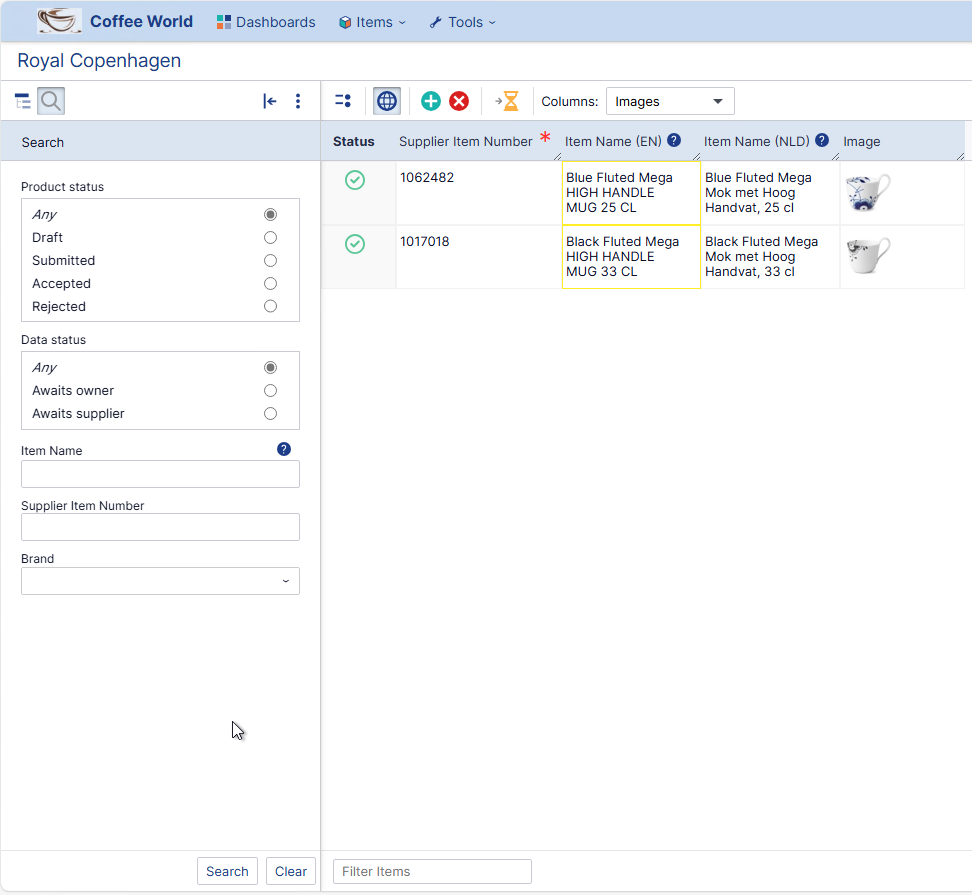Click accepted status icon for item 1062482
Viewport: 972px width, 895px height.
click(x=355, y=180)
